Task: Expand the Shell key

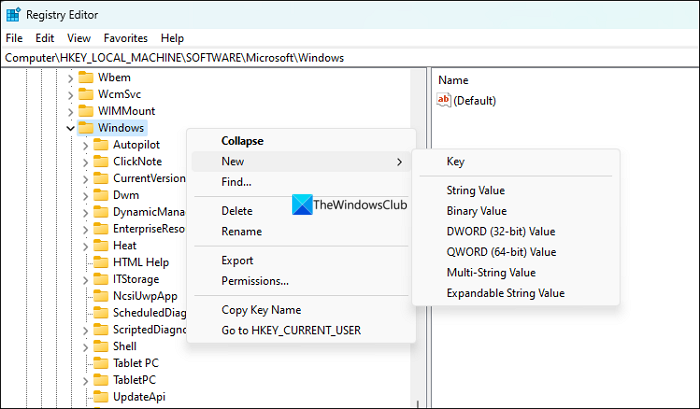Action: pos(85,347)
